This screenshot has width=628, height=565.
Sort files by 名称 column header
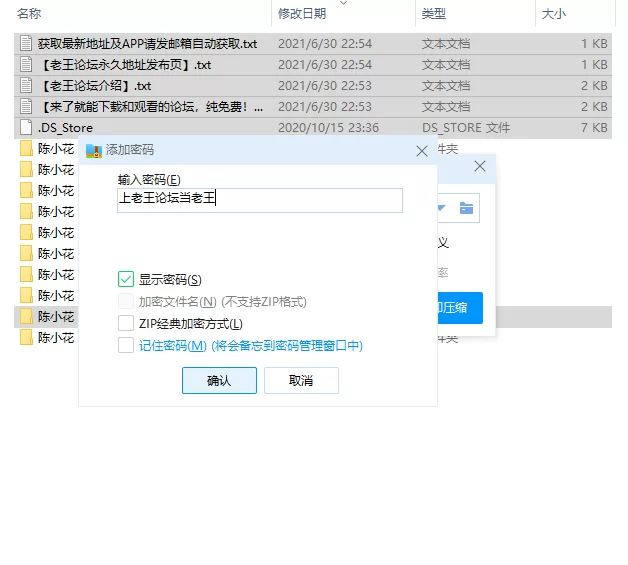click(30, 14)
